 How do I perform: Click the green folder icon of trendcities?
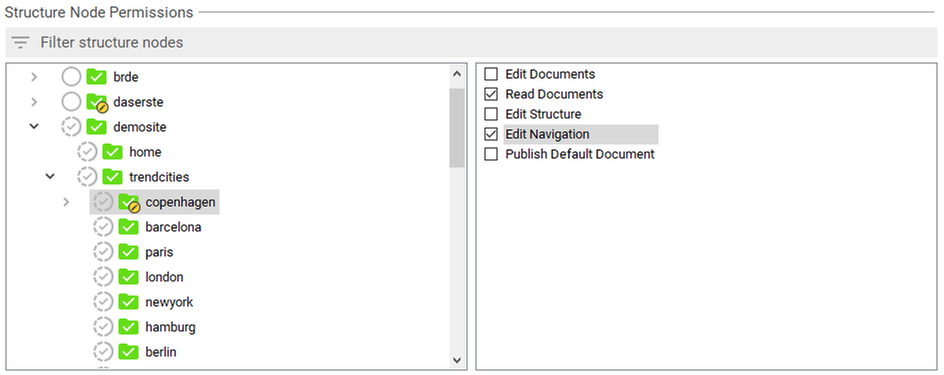click(x=113, y=177)
